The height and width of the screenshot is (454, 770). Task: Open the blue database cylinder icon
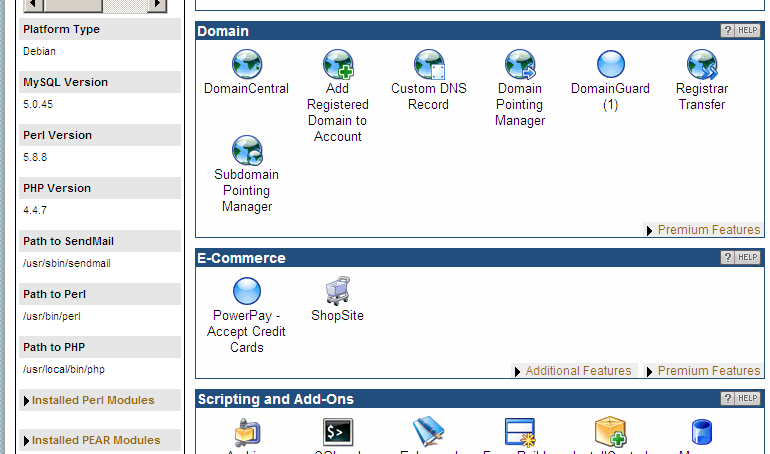(x=701, y=432)
